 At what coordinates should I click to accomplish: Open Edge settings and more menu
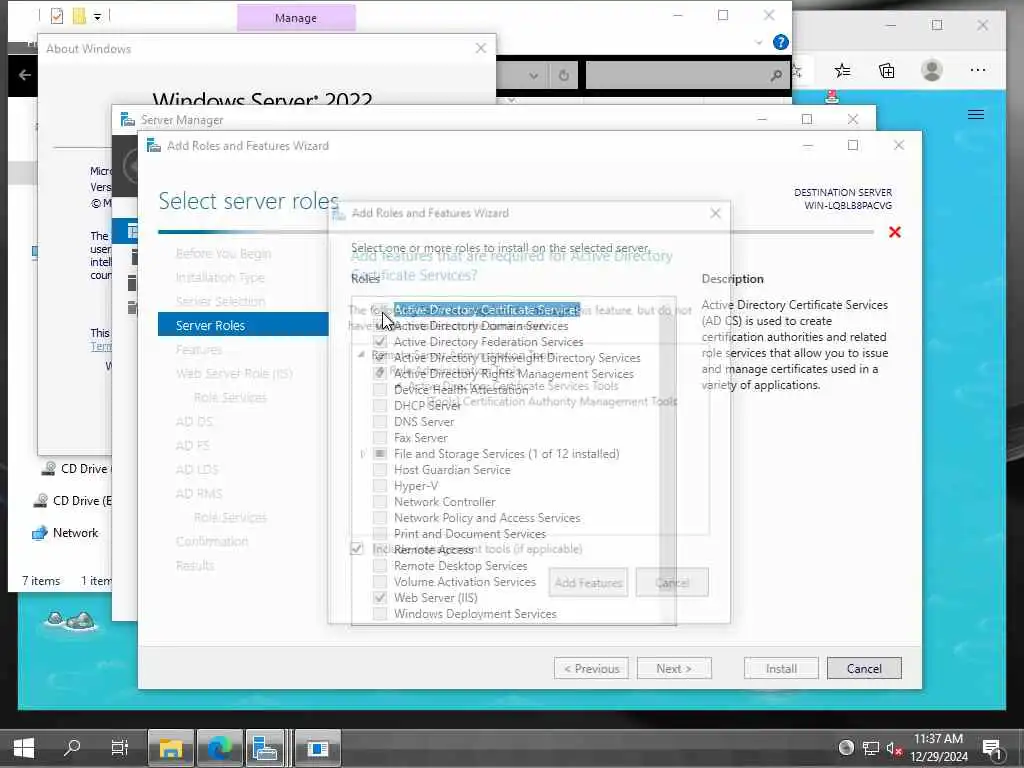click(978, 70)
